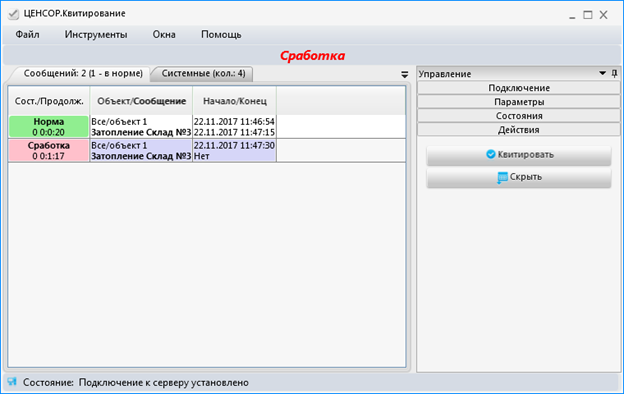Image resolution: width=624 pixels, height=394 pixels.
Task: Click Все/объект 1 in the Норма row
Action: (119, 122)
